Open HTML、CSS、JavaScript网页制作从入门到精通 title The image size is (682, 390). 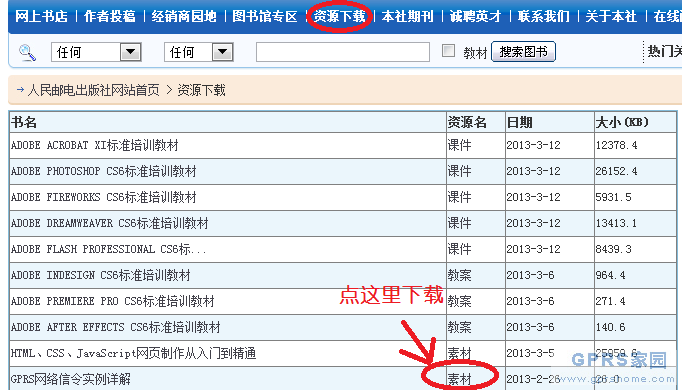click(x=134, y=353)
